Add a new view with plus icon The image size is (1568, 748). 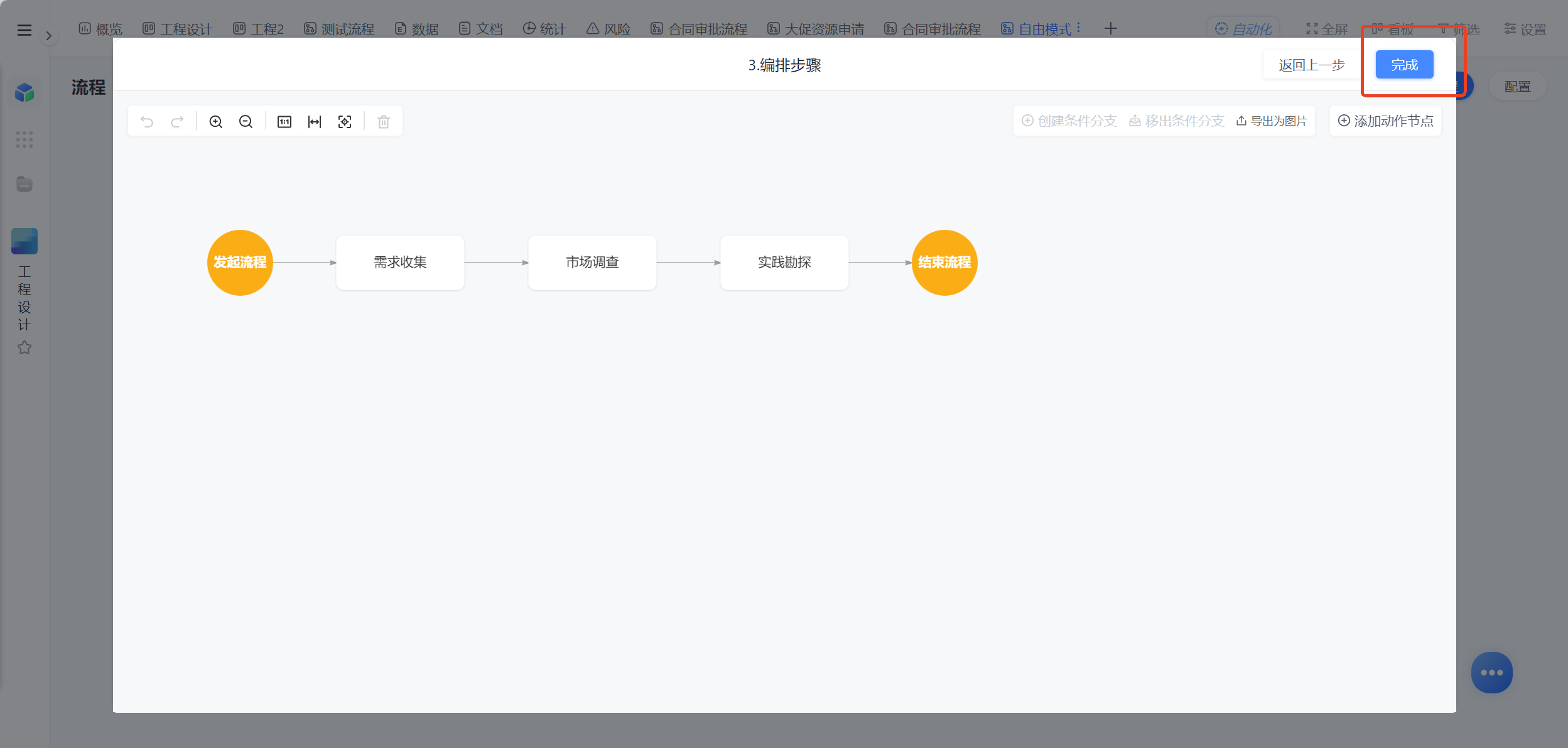[1110, 29]
